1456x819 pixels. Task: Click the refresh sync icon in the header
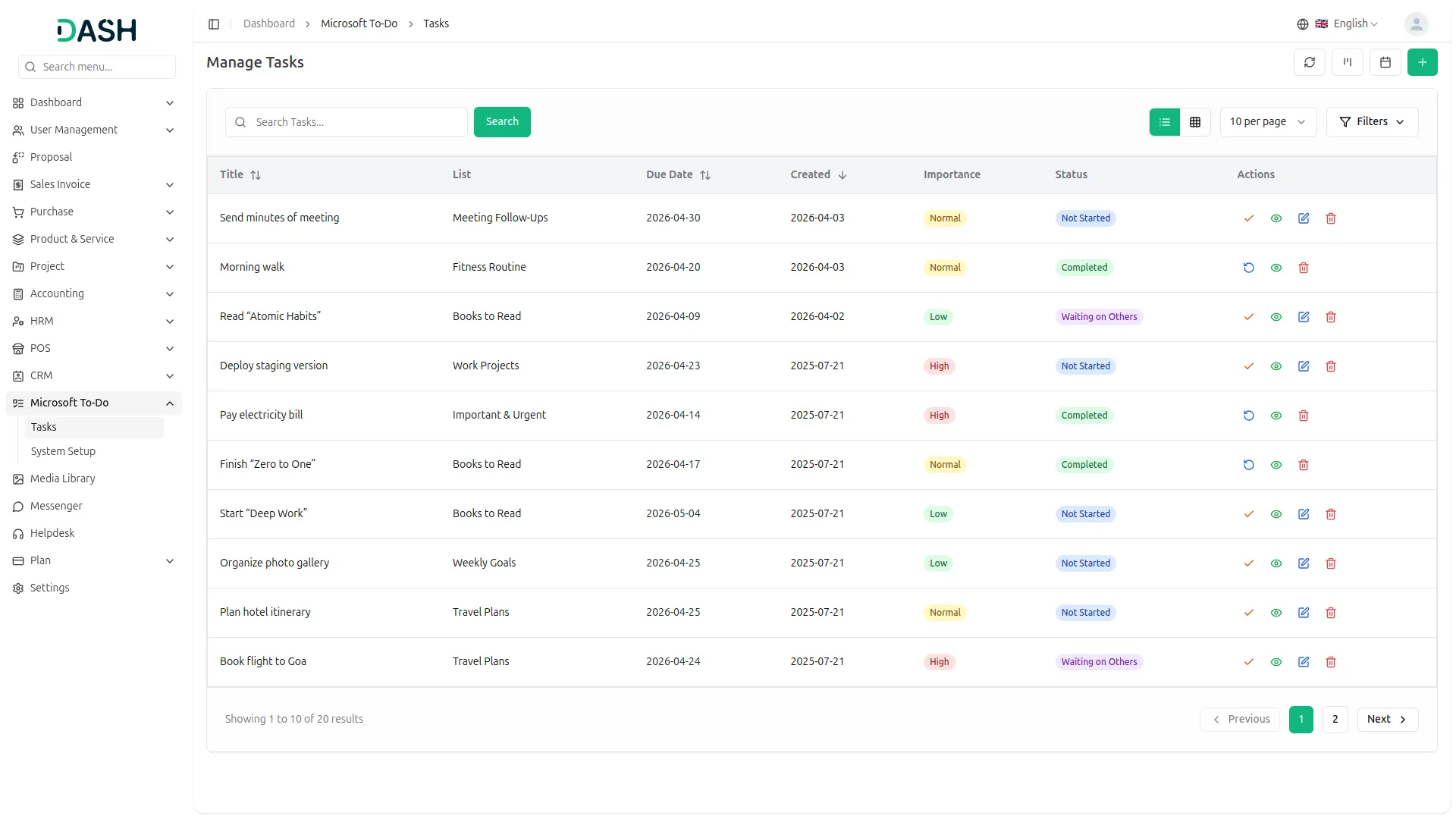[x=1309, y=62]
